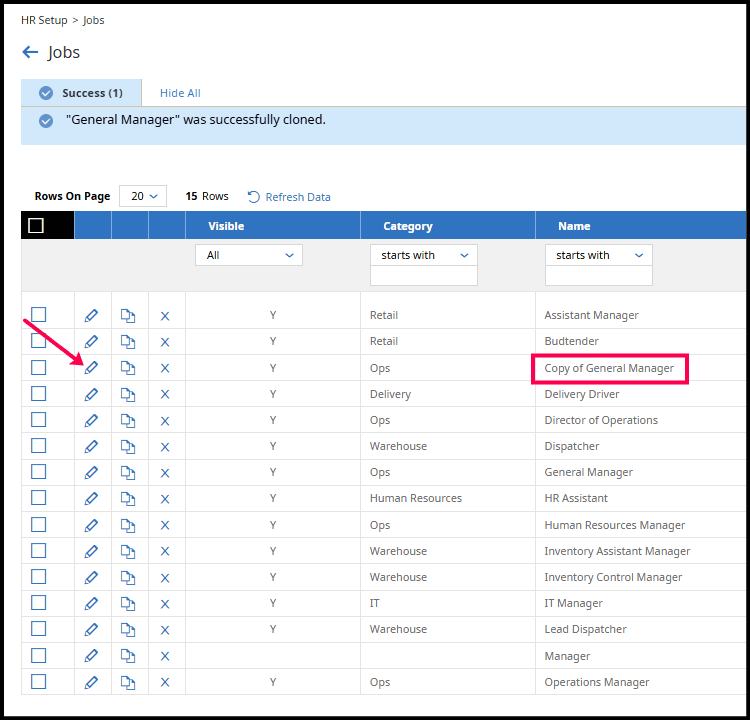The width and height of the screenshot is (750, 720).
Task: Edit the Delivery Driver job
Action: pyautogui.click(x=91, y=394)
